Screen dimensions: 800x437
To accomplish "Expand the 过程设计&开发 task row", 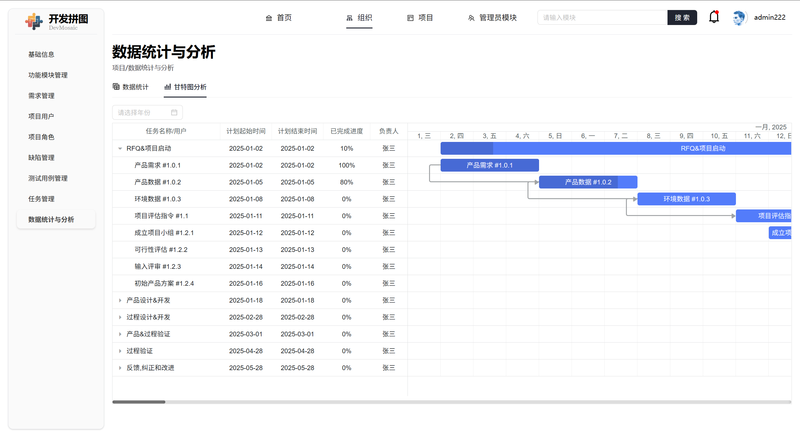I will coord(120,317).
